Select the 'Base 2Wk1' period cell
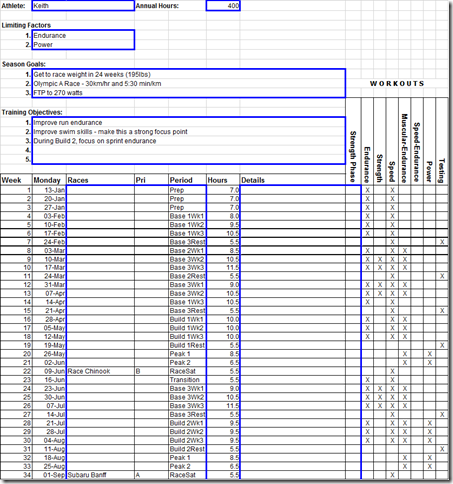Image resolution: width=453 pixels, height=484 pixels. point(187,251)
